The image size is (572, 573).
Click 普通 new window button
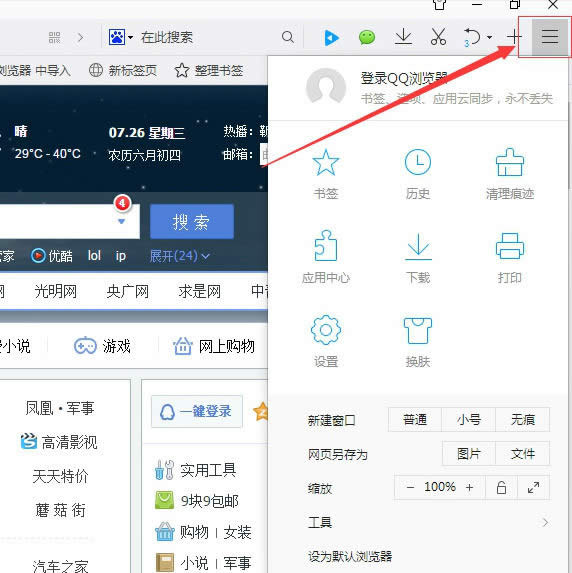[x=415, y=420]
